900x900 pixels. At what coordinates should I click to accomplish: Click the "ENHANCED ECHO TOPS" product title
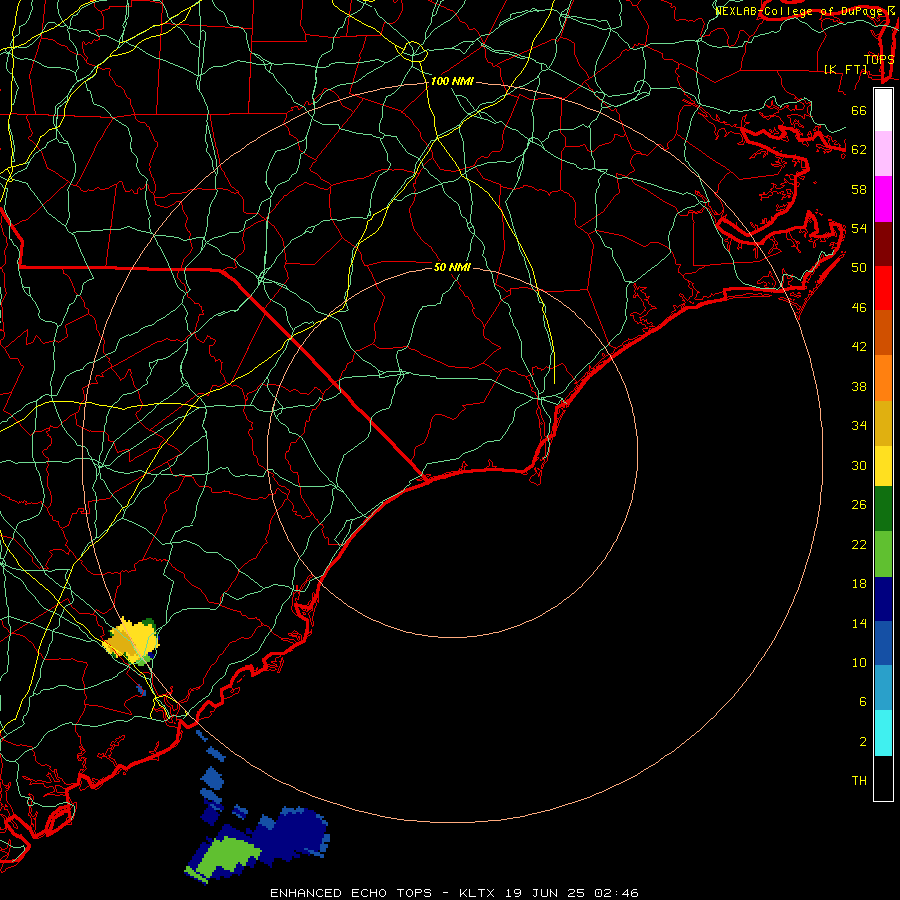[351, 893]
